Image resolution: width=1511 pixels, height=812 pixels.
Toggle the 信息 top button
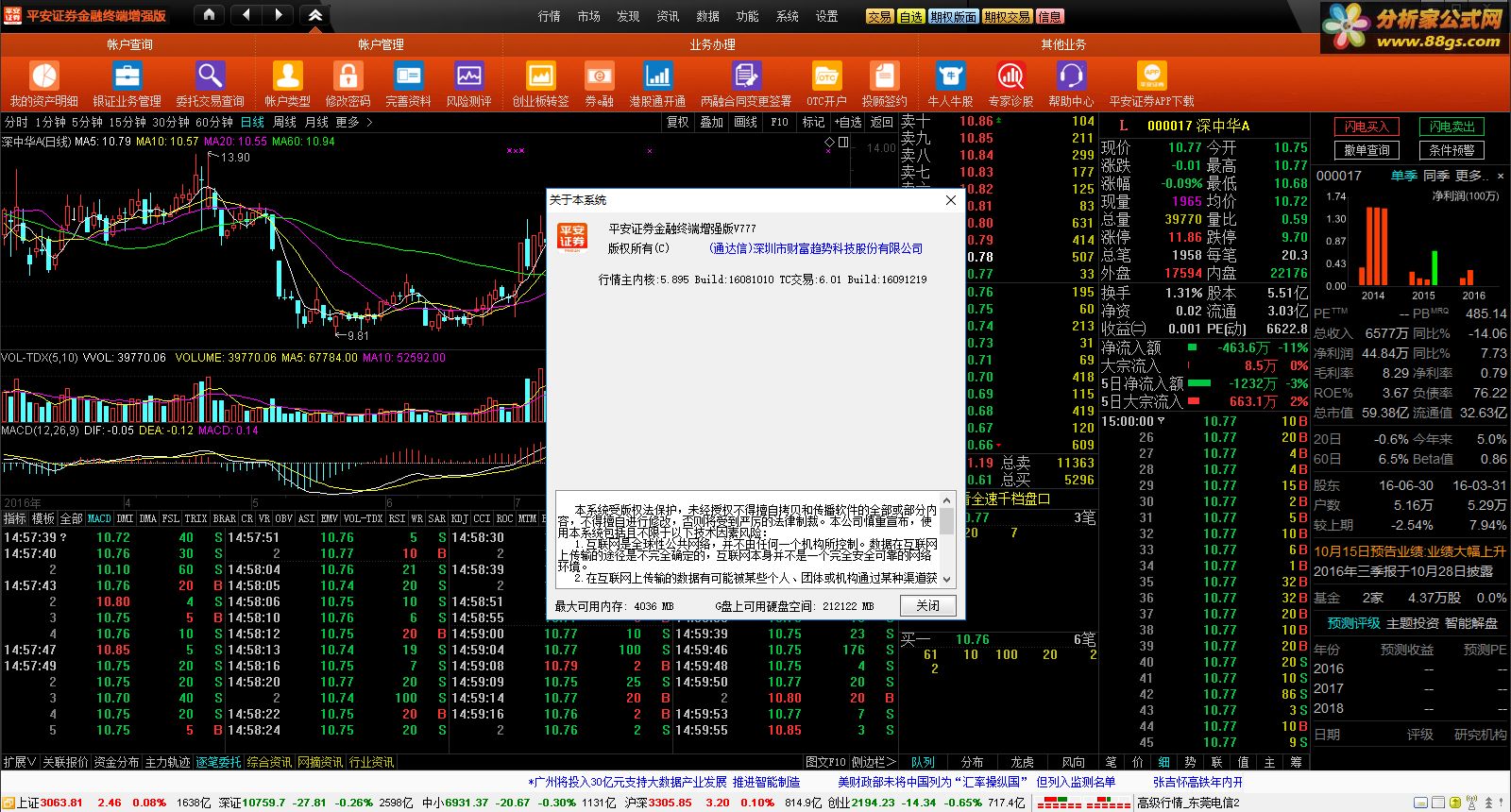click(1050, 16)
